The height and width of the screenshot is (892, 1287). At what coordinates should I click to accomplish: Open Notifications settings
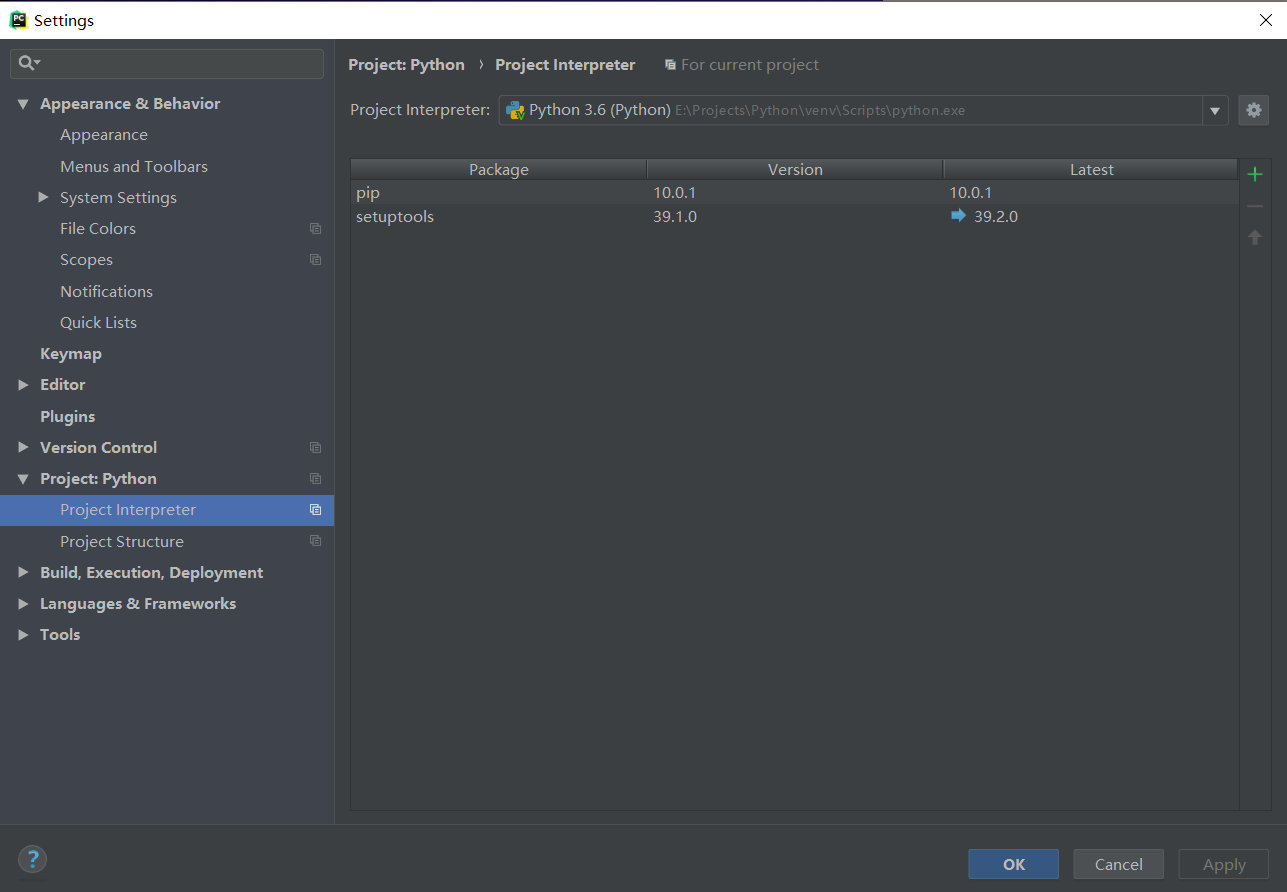(106, 291)
